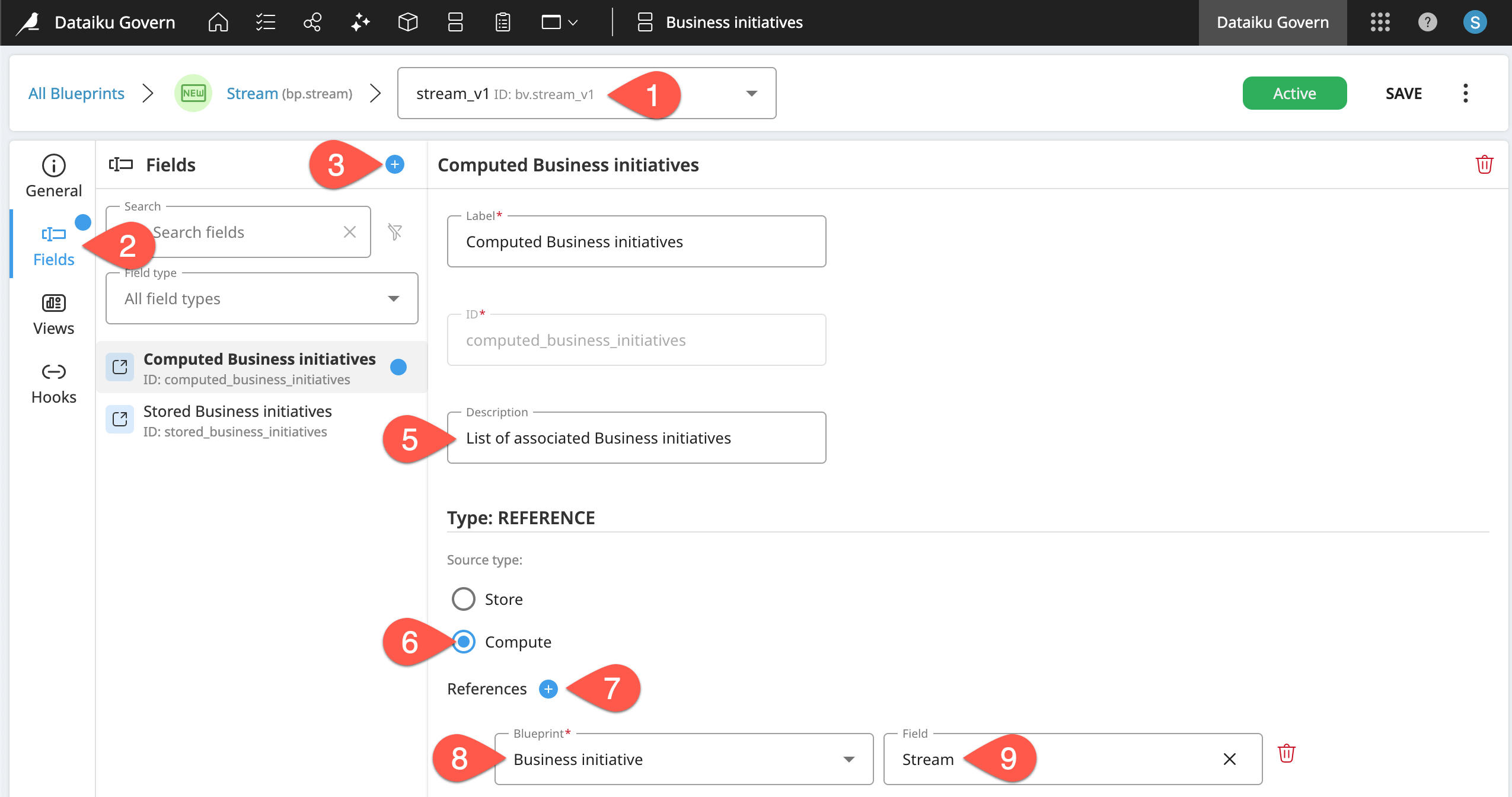
Task: Open the Home page via the house icon
Action: [x=217, y=23]
